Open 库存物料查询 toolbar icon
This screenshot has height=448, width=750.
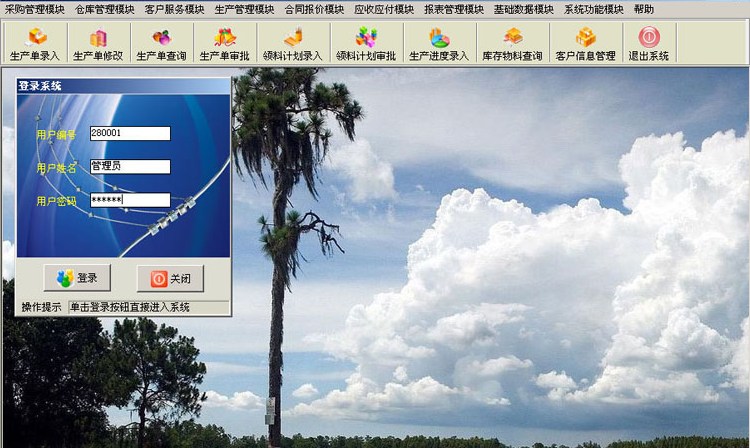[x=512, y=43]
